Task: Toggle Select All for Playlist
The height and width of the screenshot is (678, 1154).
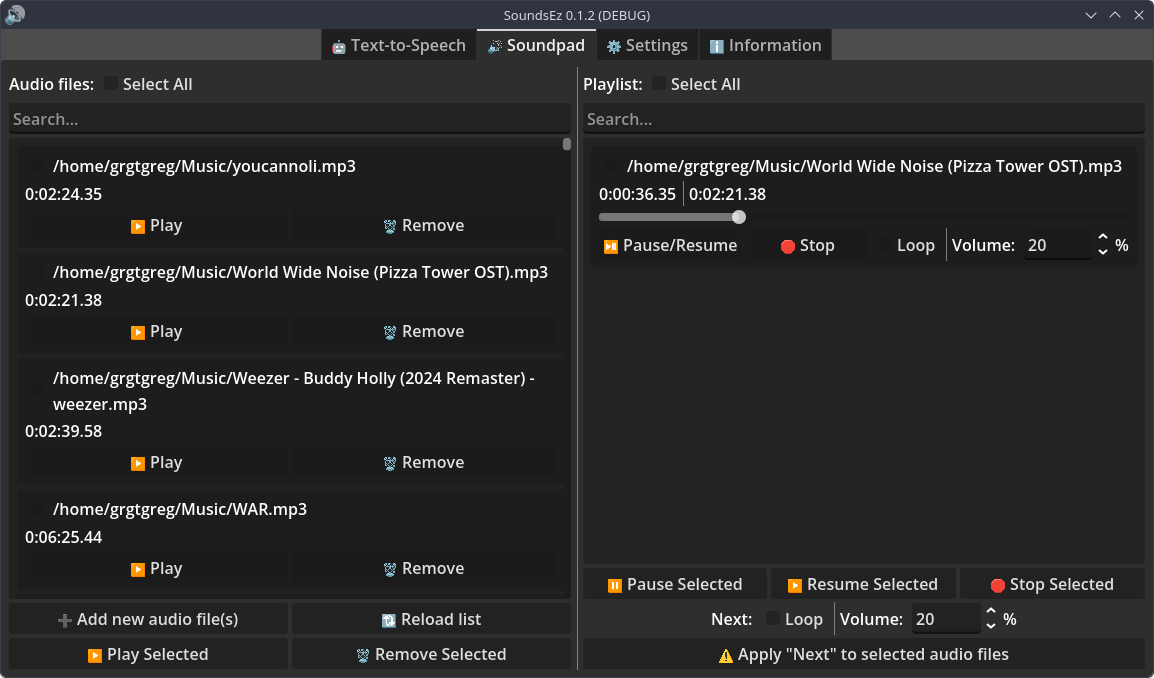Action: (659, 84)
